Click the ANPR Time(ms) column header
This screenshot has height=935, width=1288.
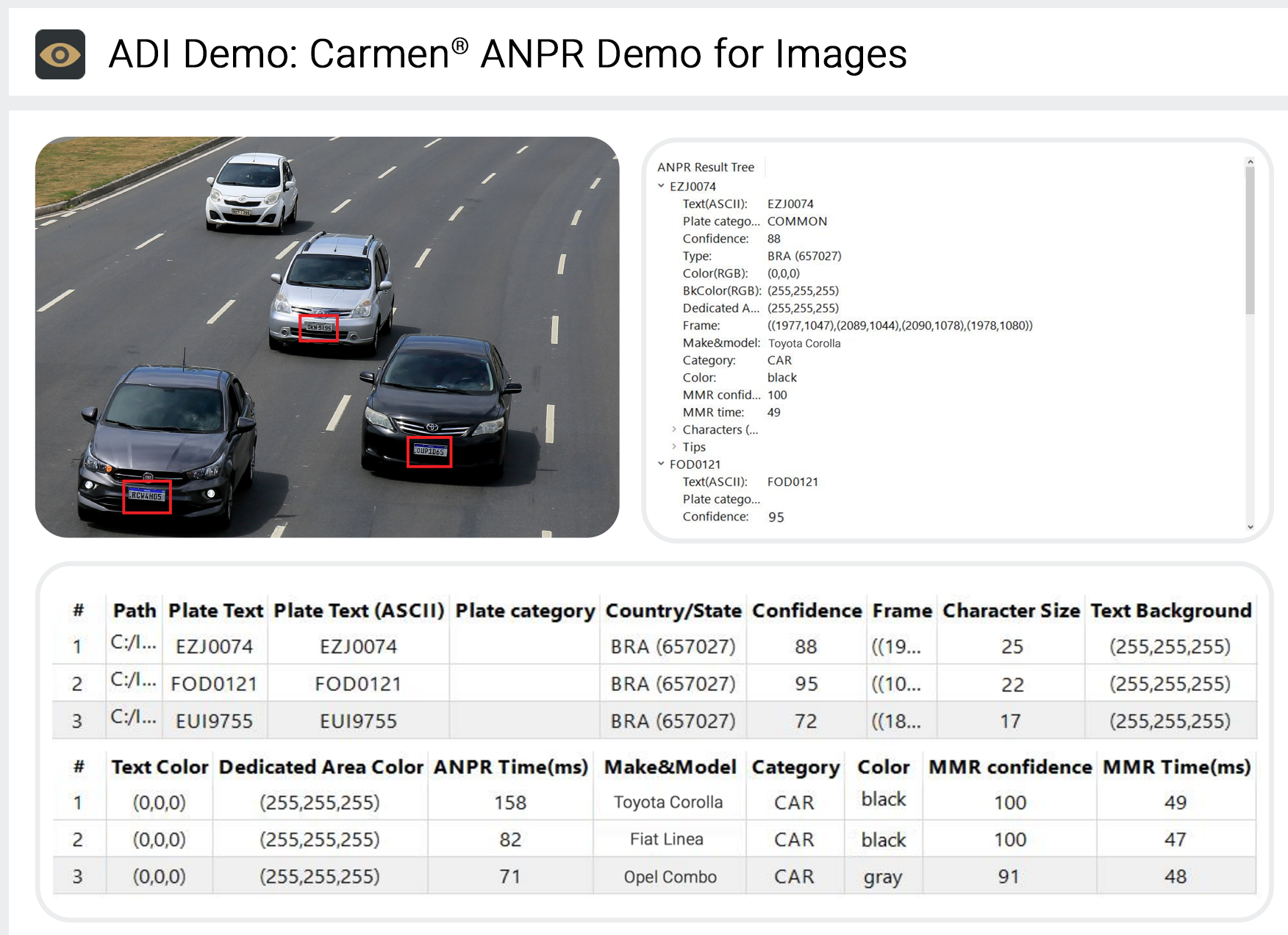pyautogui.click(x=511, y=767)
